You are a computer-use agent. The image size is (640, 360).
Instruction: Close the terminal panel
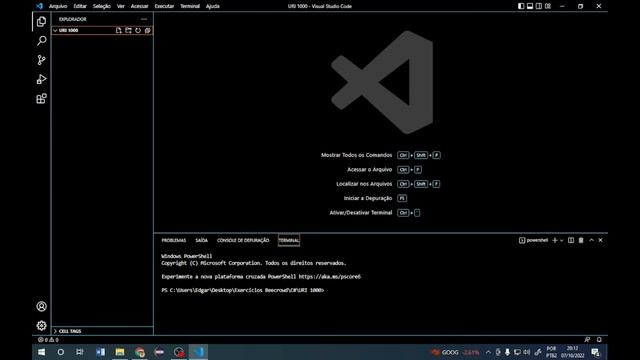coord(600,240)
